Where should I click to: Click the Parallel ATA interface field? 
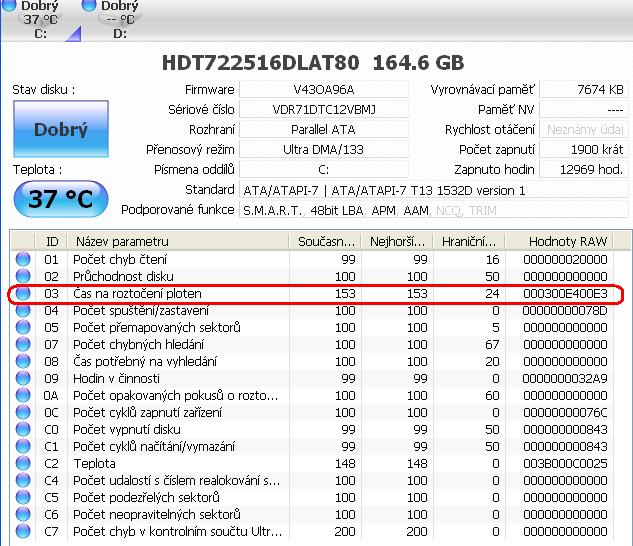pos(324,130)
